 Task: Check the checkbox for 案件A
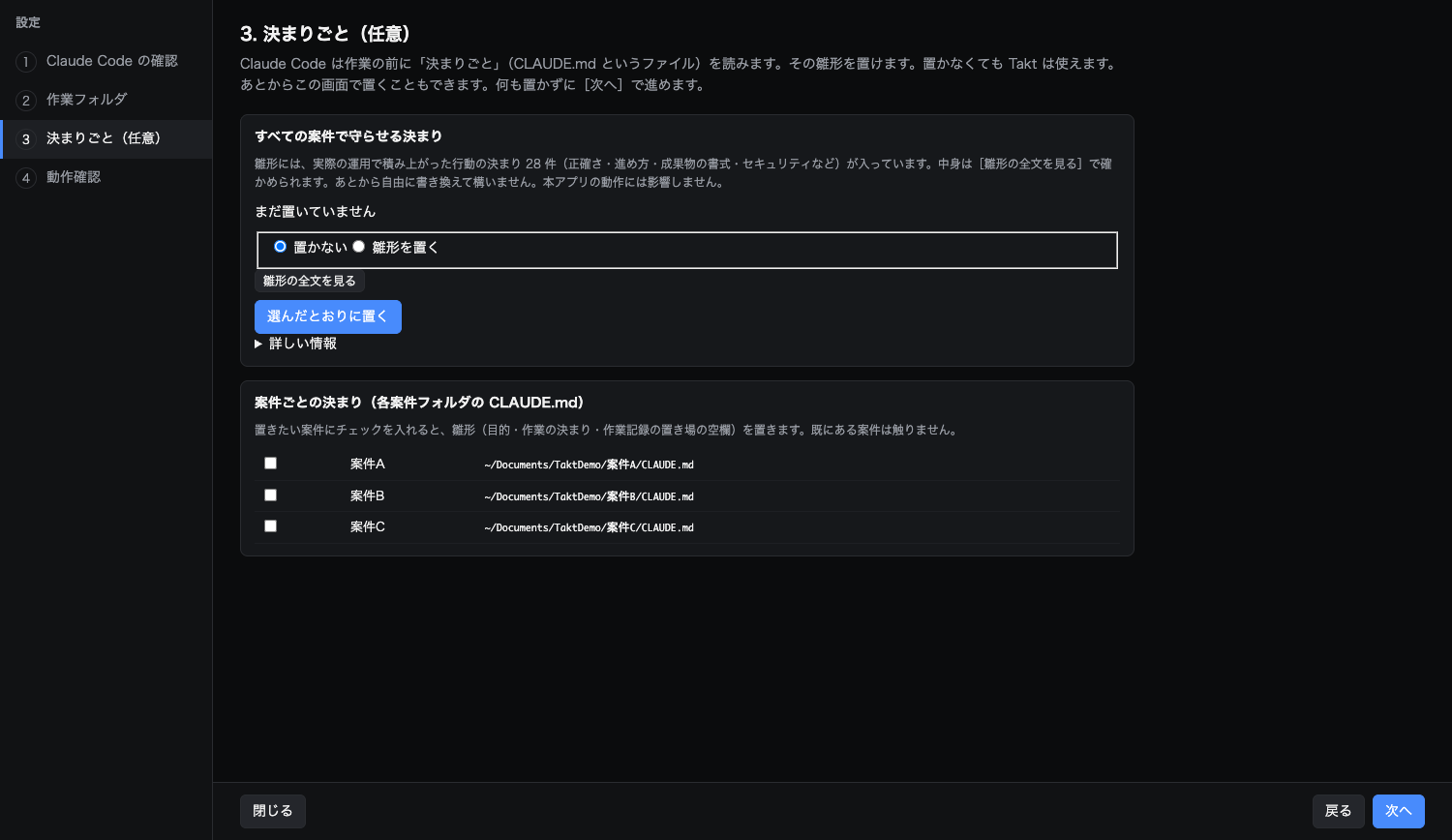(x=271, y=464)
